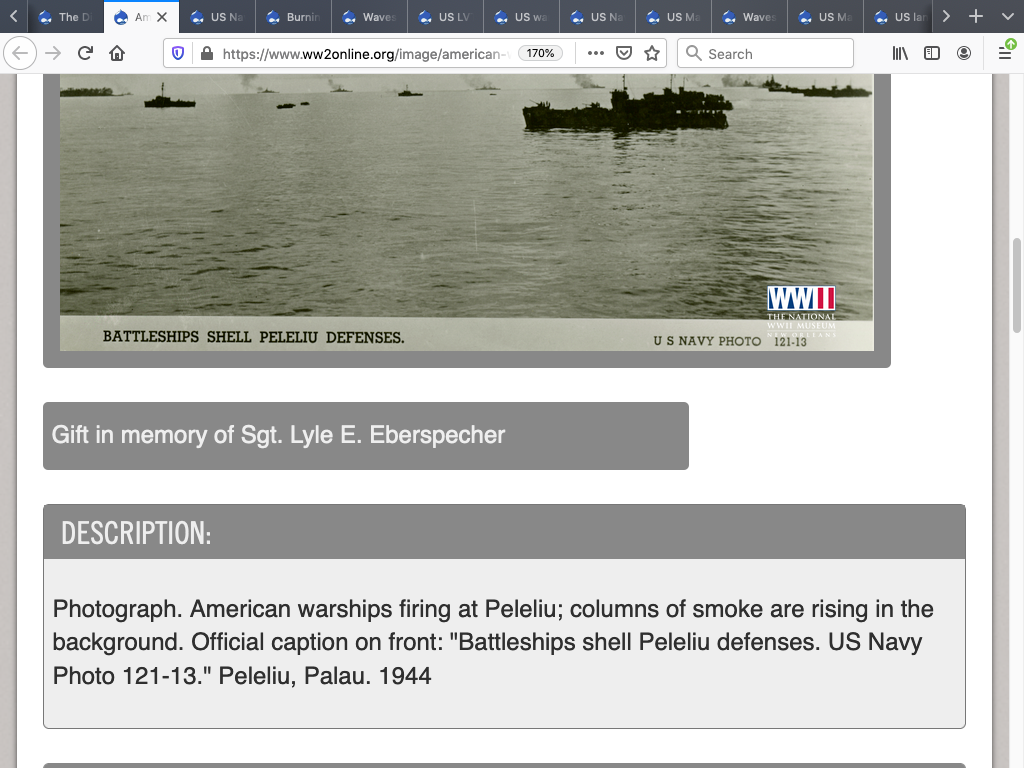Click the vertical page scrollbar thumb
This screenshot has height=768, width=1024.
point(1017,285)
